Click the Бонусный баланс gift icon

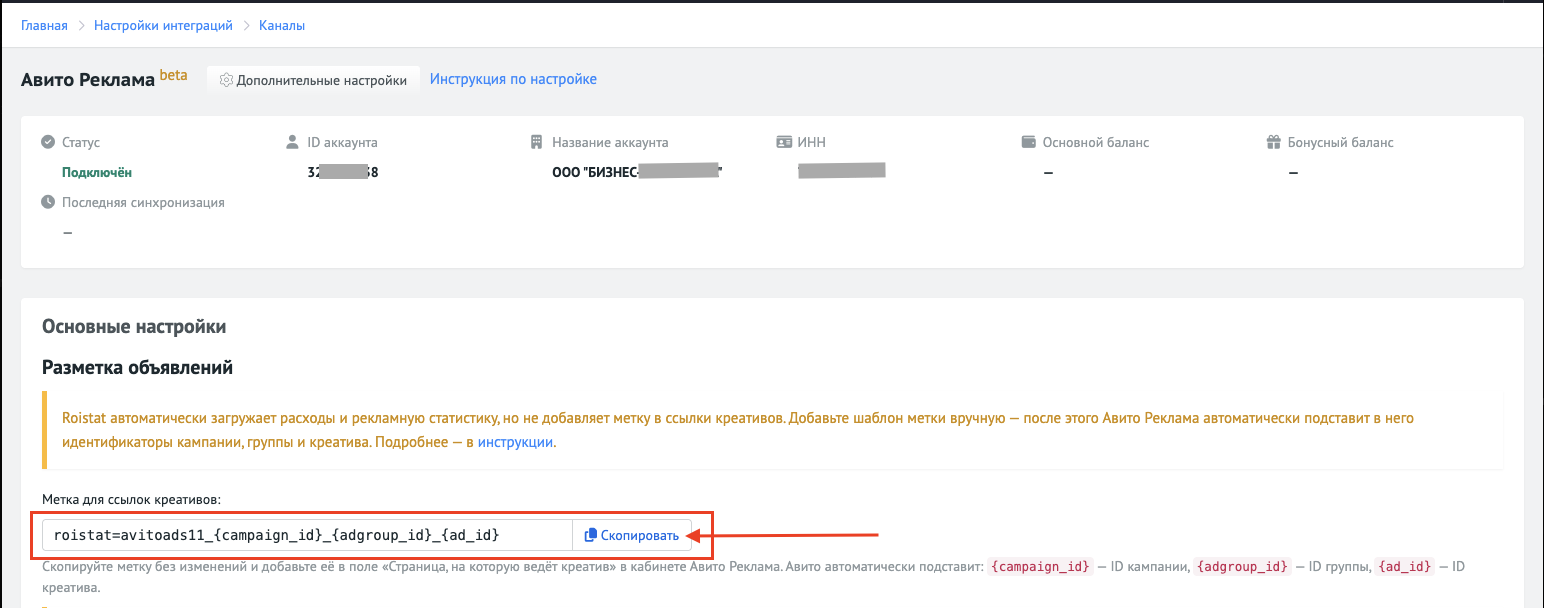click(1273, 142)
